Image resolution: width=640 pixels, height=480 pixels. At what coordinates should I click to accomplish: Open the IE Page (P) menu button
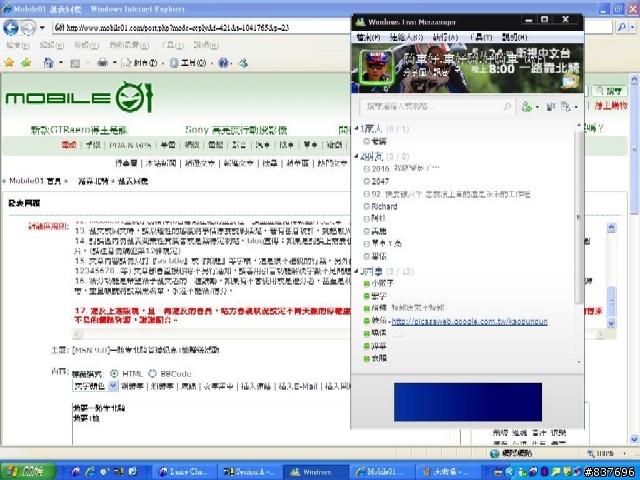[x=140, y=63]
